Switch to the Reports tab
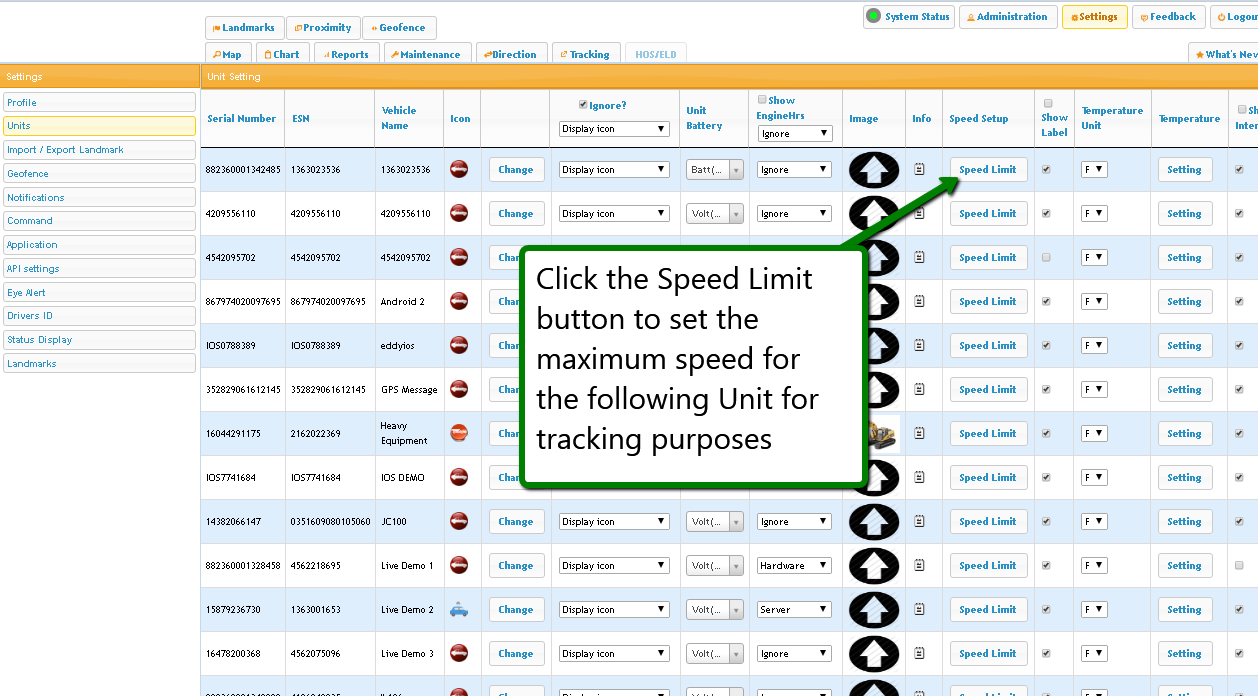The height and width of the screenshot is (696, 1258). point(345,55)
